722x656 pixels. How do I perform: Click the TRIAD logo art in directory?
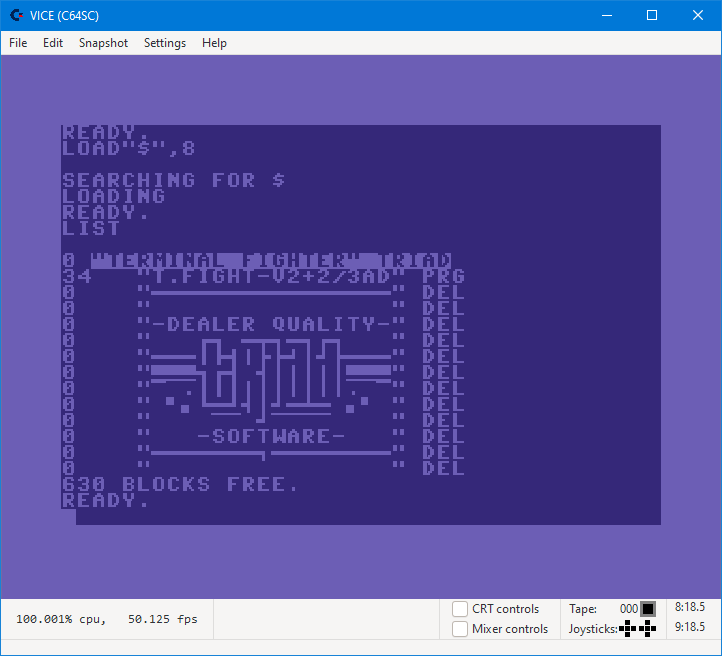[271, 380]
